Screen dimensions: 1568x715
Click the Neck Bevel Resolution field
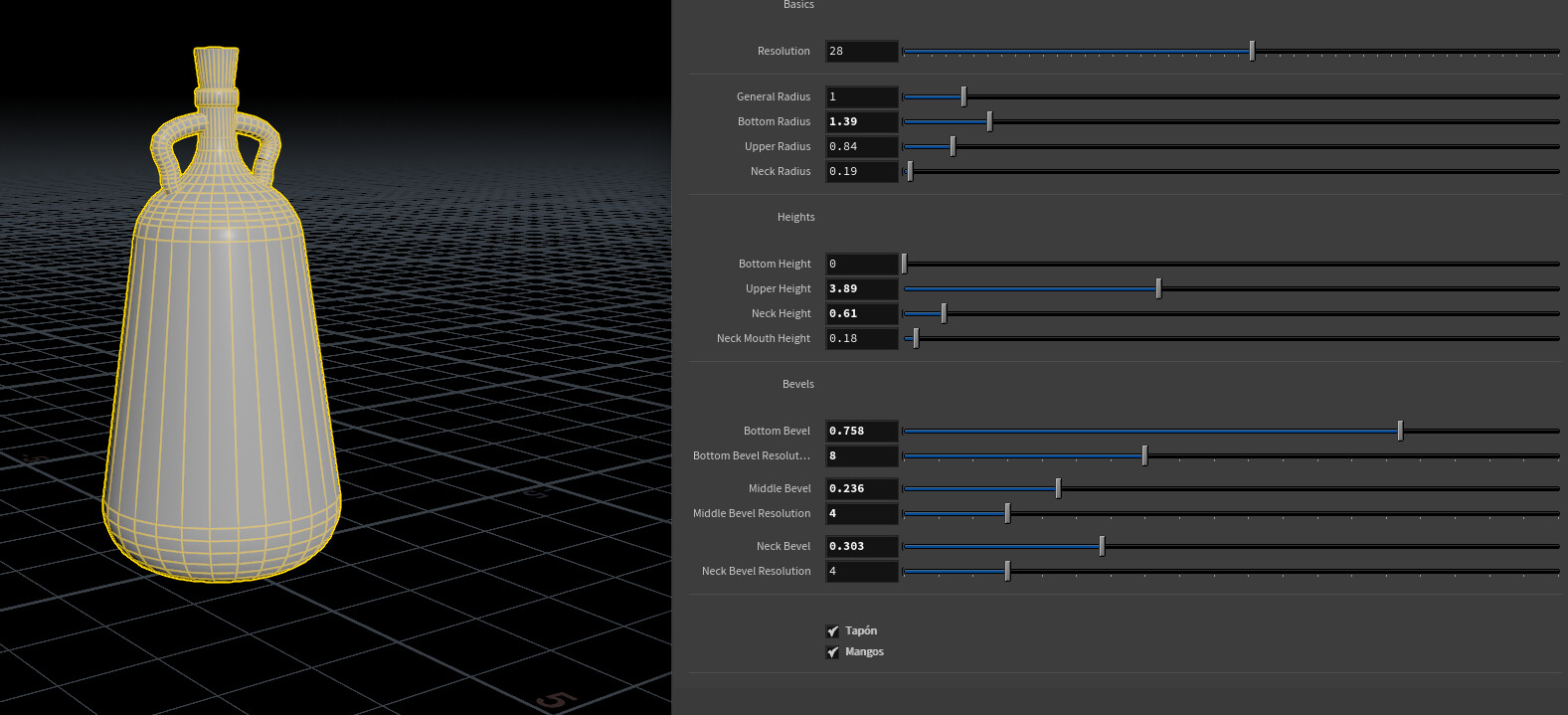pyautogui.click(x=861, y=571)
